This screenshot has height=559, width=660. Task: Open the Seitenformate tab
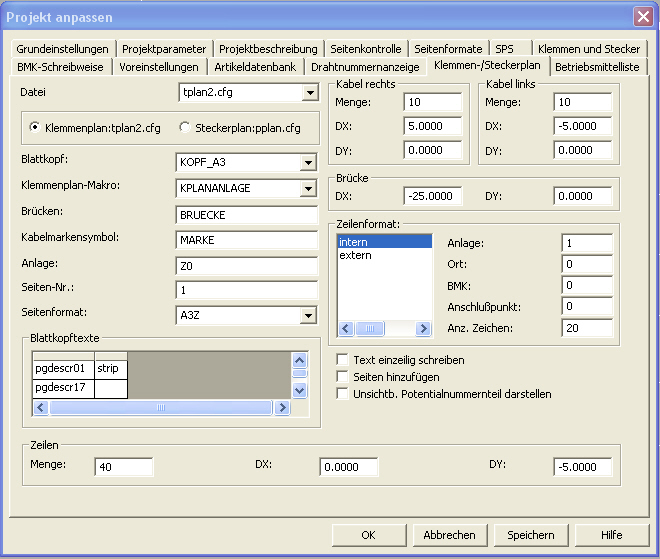(448, 49)
